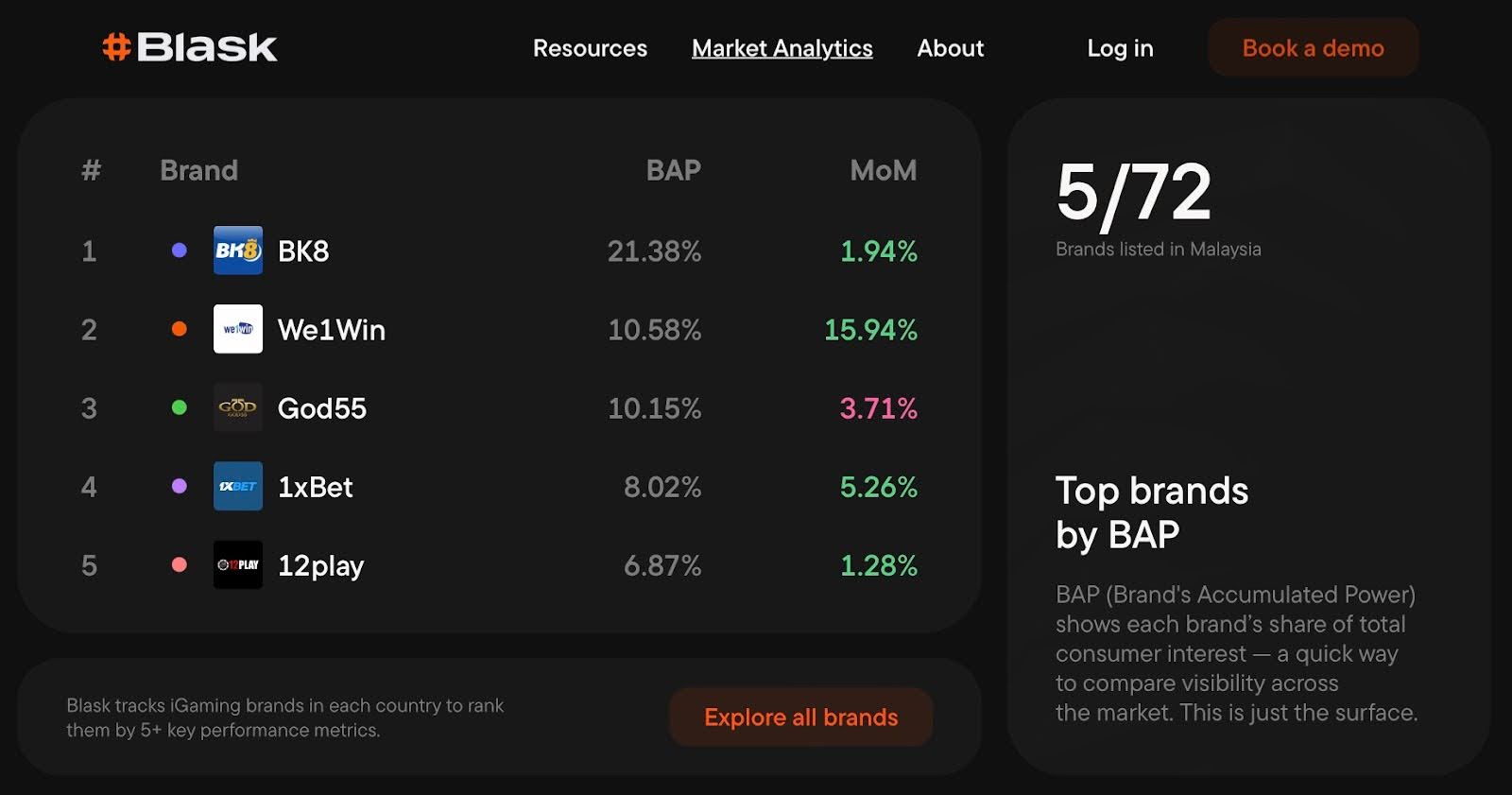1512x795 pixels.
Task: Click the 1xBet brand logo icon
Action: [x=238, y=486]
